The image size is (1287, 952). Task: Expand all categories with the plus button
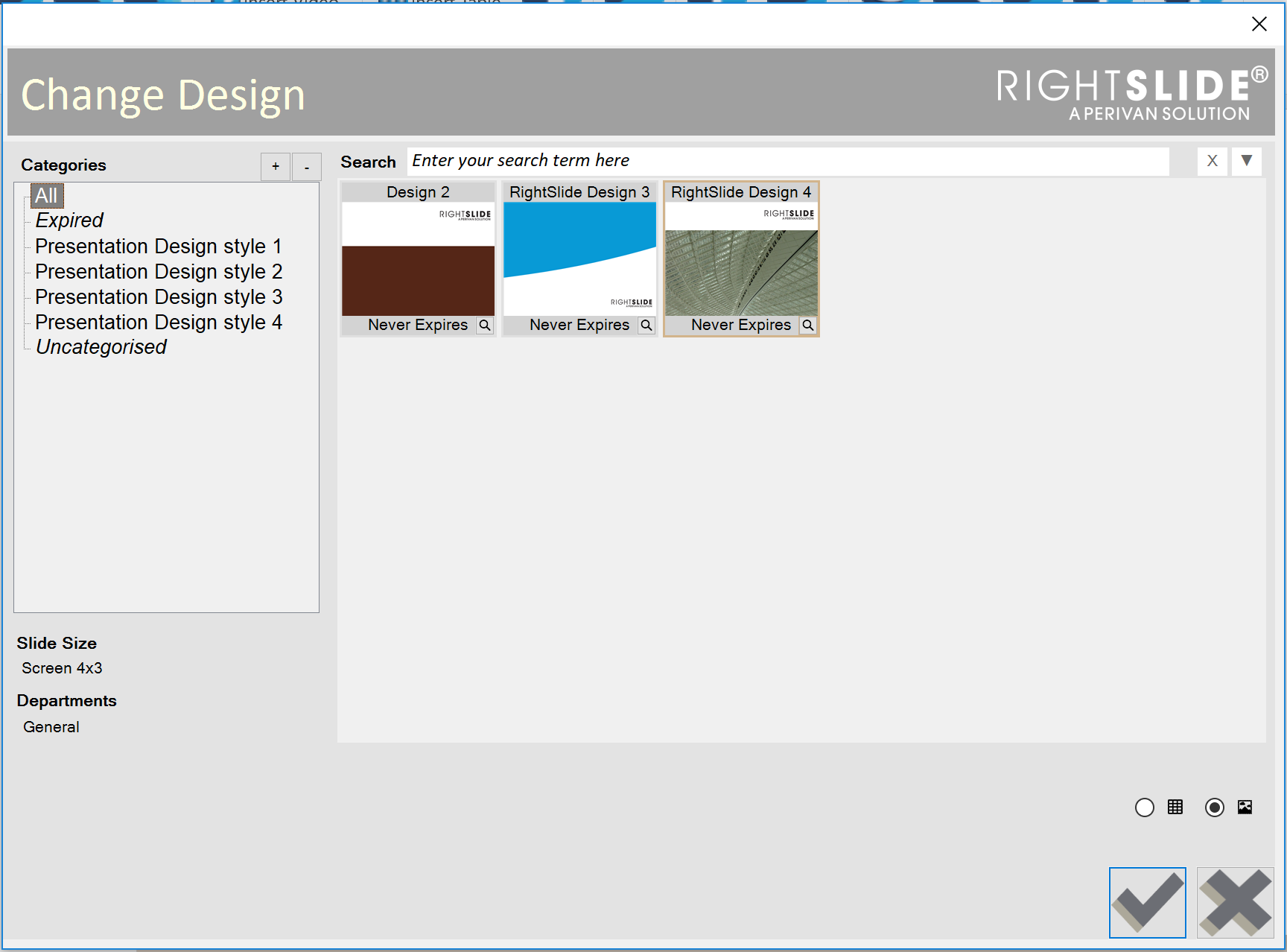point(276,167)
